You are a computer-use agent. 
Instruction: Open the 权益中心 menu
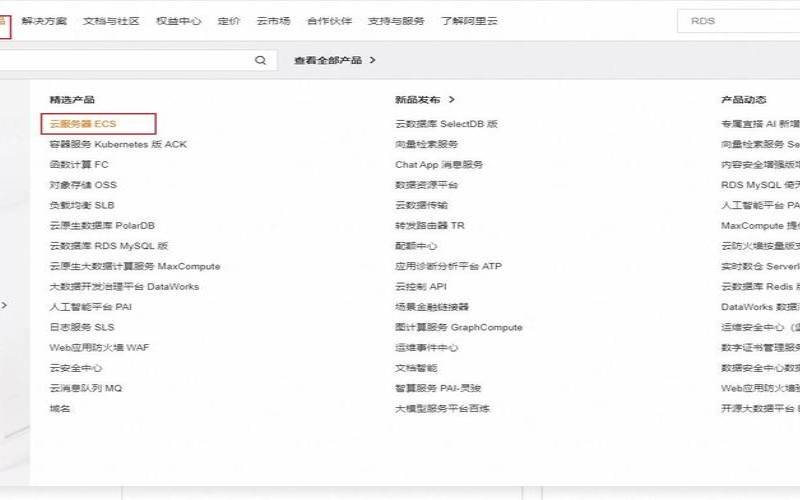pyautogui.click(x=179, y=21)
